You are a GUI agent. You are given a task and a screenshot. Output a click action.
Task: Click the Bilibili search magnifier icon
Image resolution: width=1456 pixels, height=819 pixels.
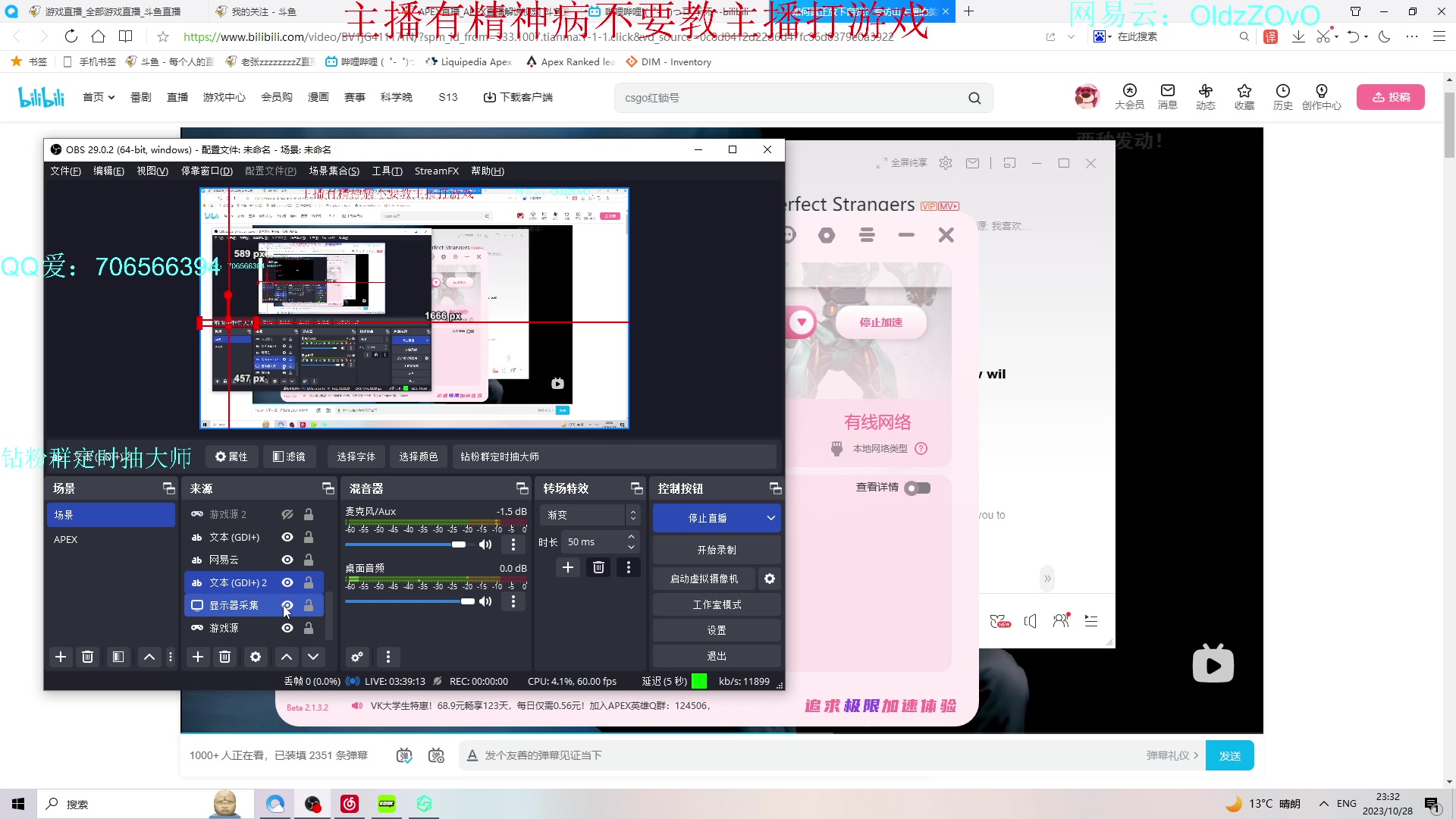click(974, 98)
